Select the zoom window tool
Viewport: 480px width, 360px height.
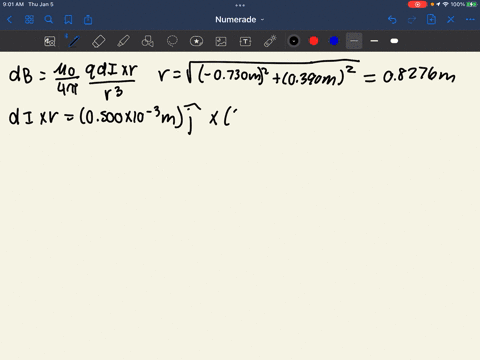(x=50, y=41)
